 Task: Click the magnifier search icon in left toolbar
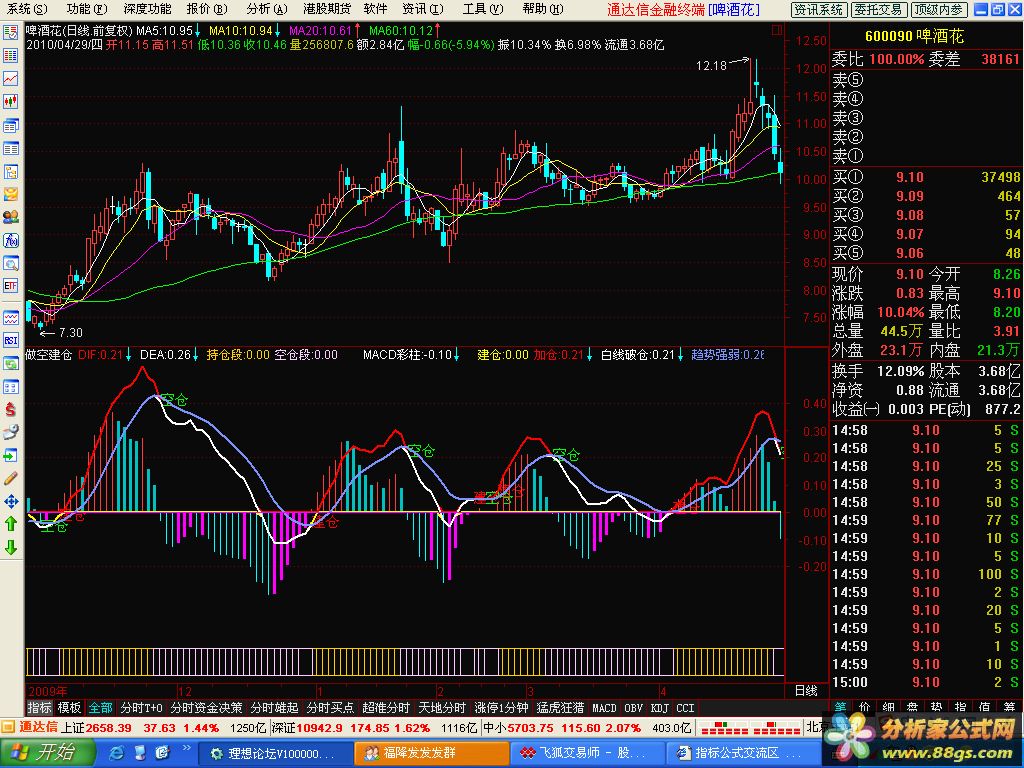pyautogui.click(x=10, y=263)
